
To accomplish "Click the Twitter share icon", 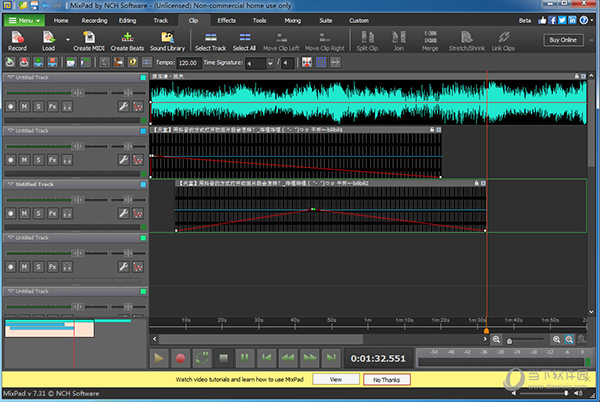I will [562, 20].
